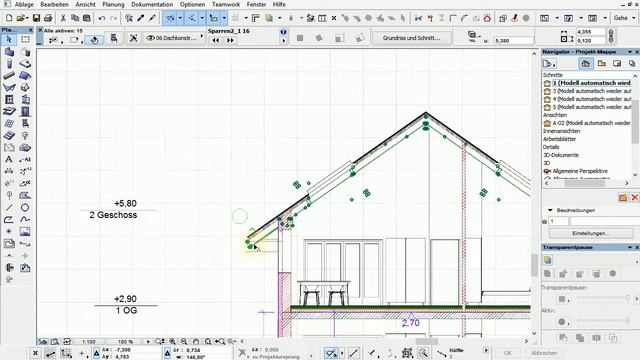Collapse the Beschreibungen section
The height and width of the screenshot is (360, 640).
550,210
